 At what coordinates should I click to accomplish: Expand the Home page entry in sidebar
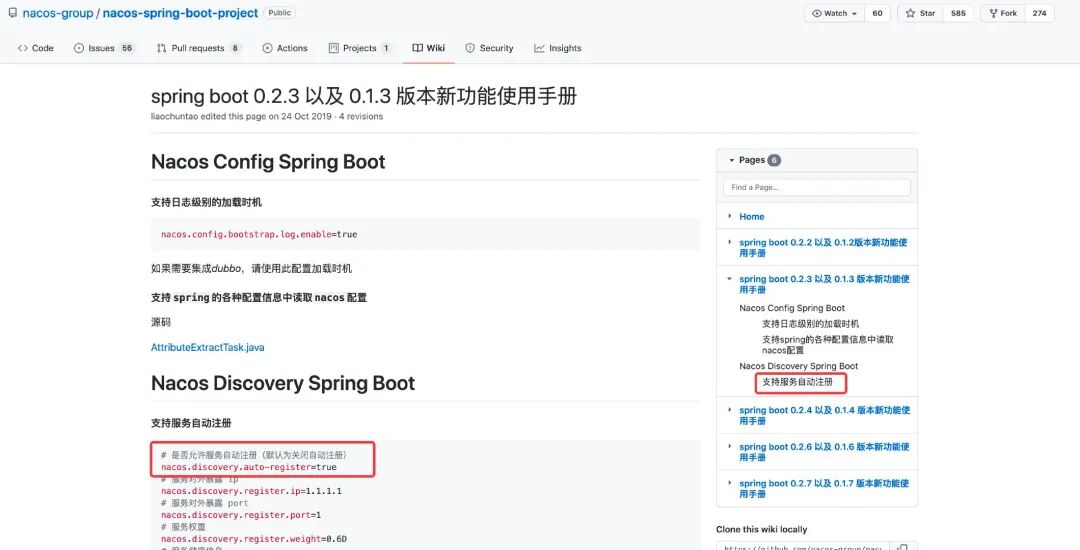[x=730, y=216]
